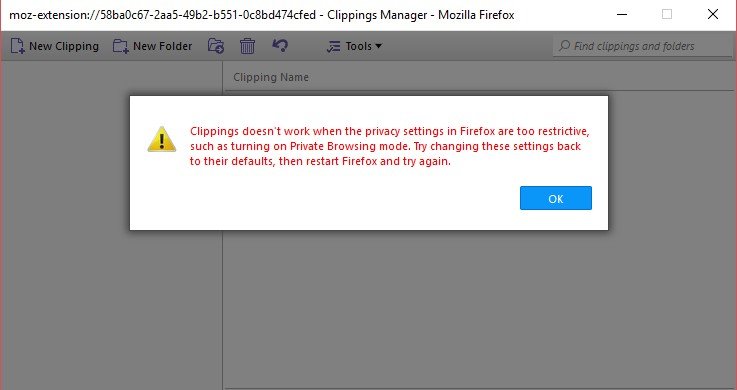
Task: Click the Clipping Name column header
Action: (271, 77)
